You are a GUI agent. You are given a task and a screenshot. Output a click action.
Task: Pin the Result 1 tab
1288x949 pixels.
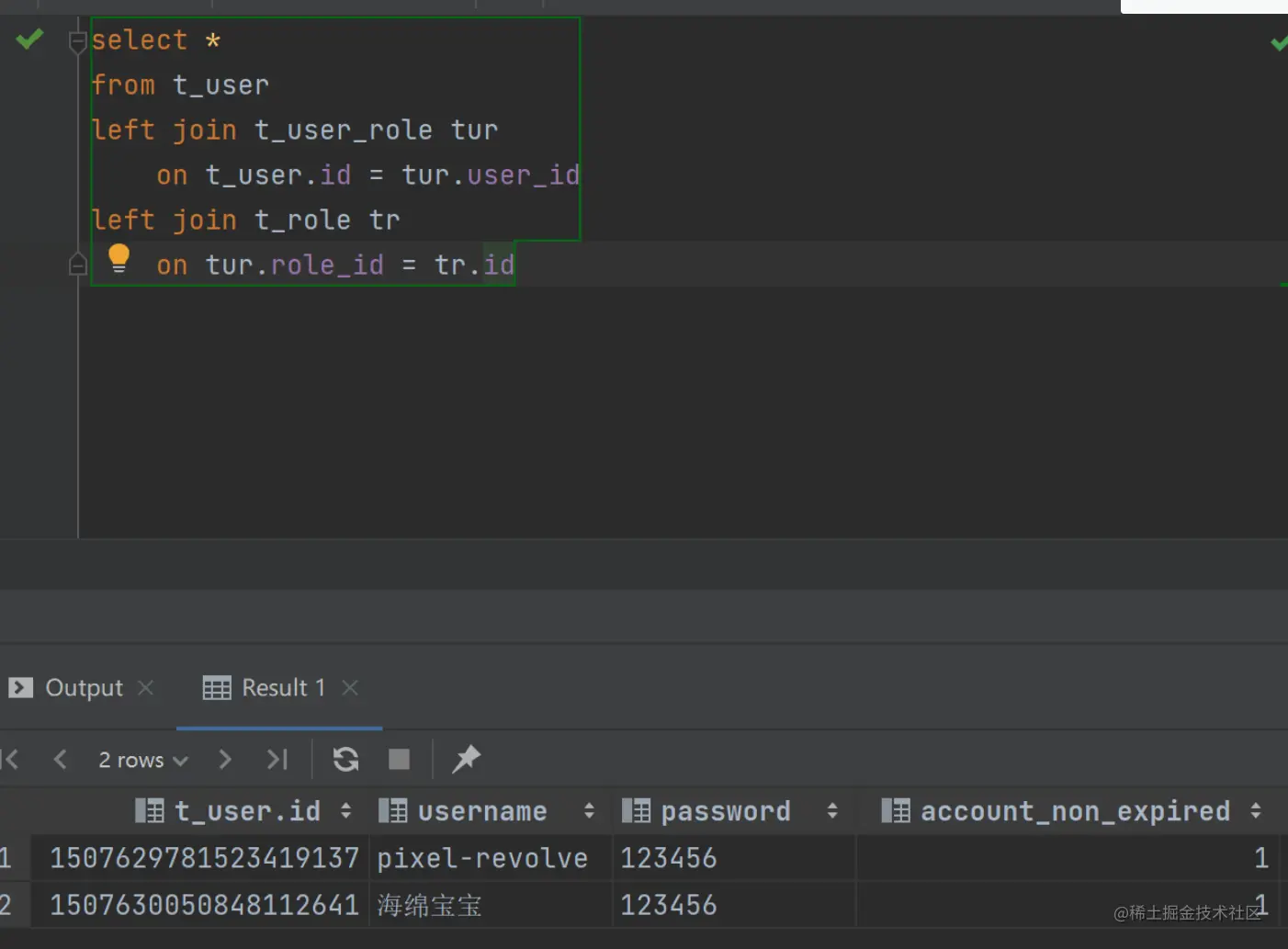pyautogui.click(x=466, y=759)
